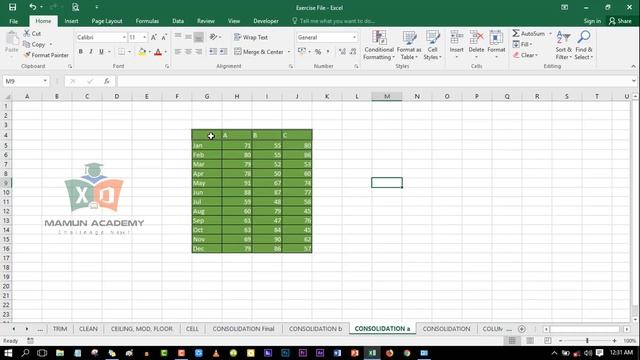
Task: Open the Calibri font name dropdown
Action: click(124, 37)
